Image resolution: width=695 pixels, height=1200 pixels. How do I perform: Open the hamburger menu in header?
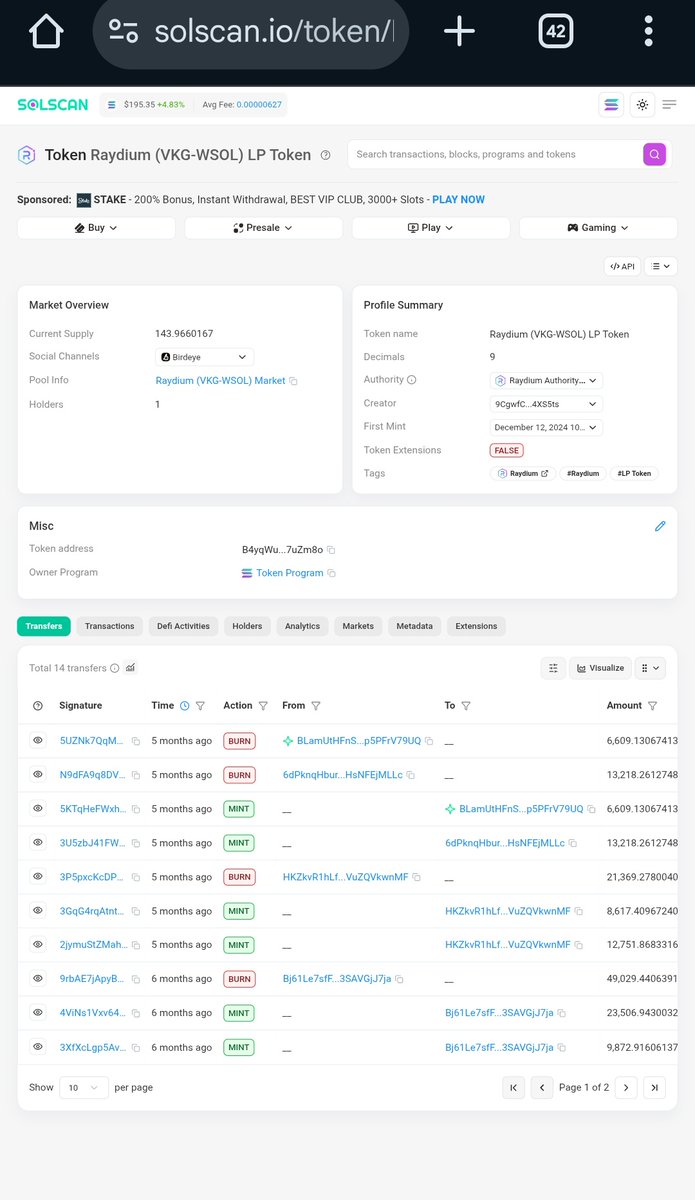[670, 104]
